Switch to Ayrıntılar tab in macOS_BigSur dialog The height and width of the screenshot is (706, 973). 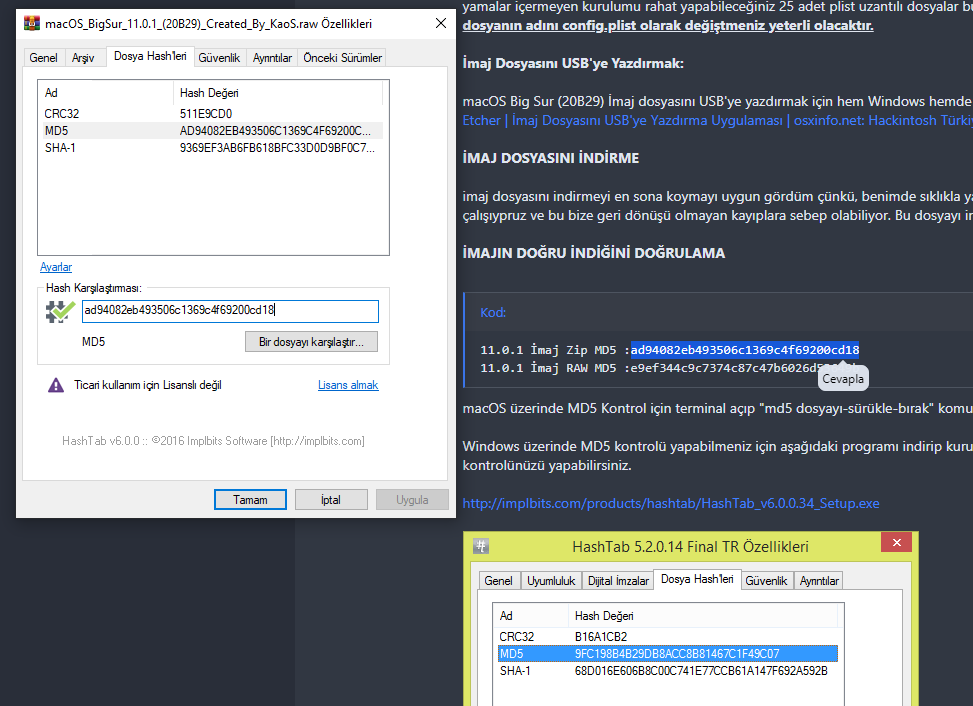[x=272, y=58]
